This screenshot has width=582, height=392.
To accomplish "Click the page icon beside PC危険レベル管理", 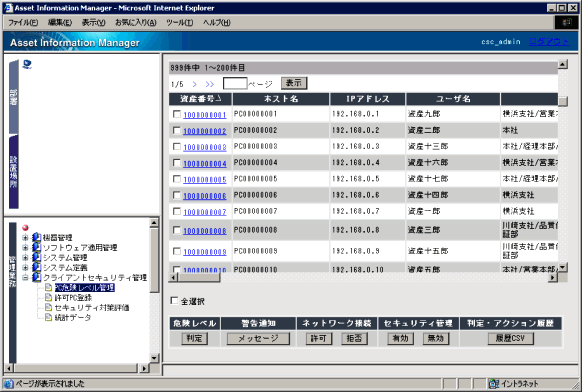I will [x=48, y=287].
